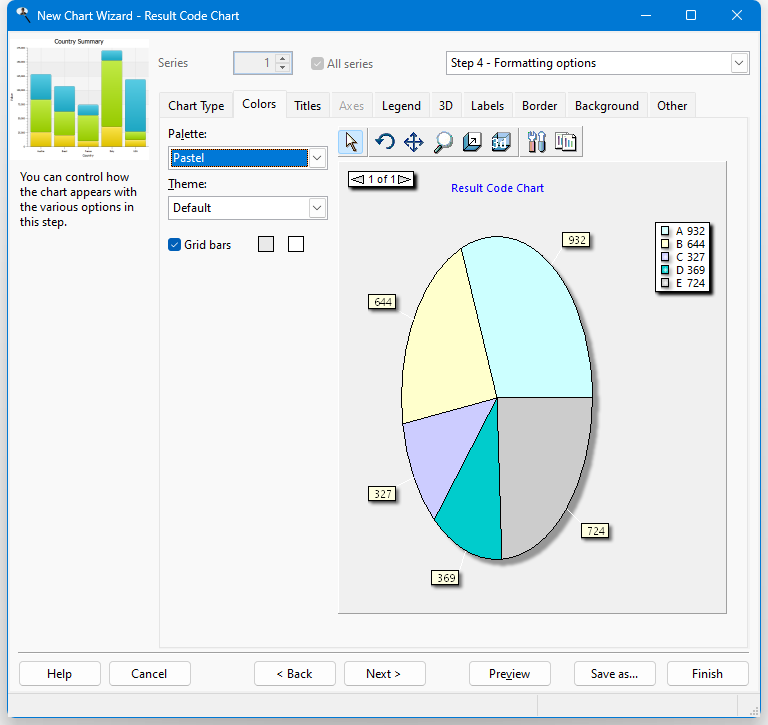
Task: Click the 369 data label
Action: (x=446, y=578)
